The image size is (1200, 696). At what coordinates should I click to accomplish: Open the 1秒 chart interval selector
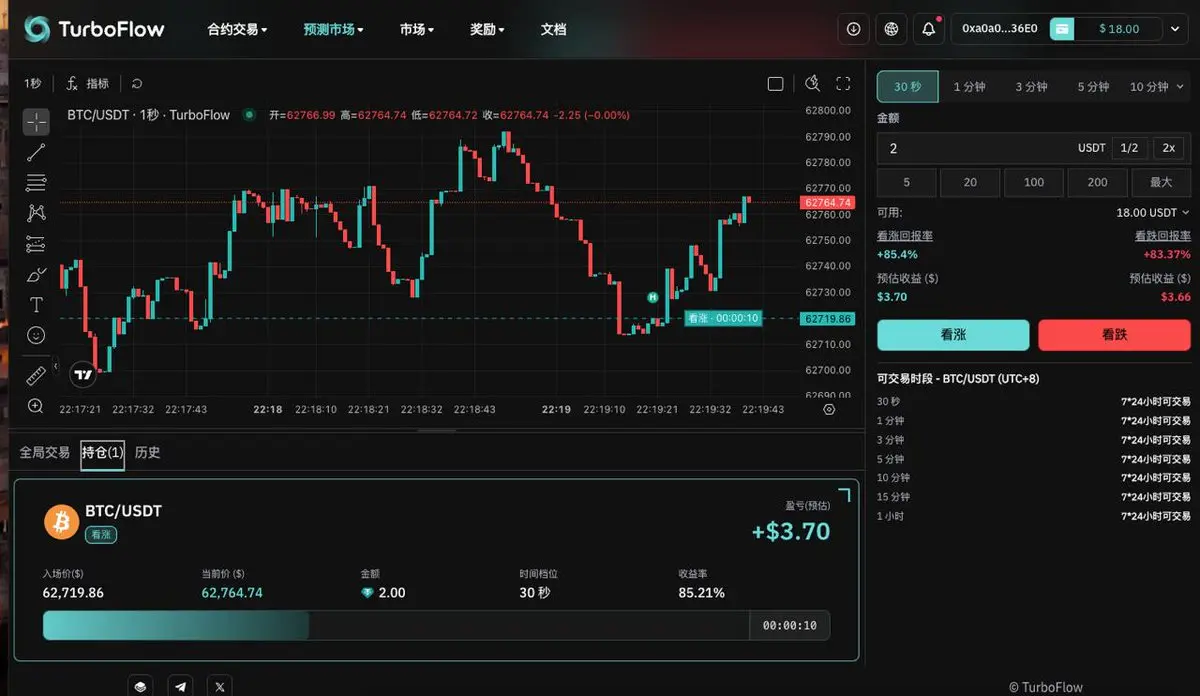(33, 84)
